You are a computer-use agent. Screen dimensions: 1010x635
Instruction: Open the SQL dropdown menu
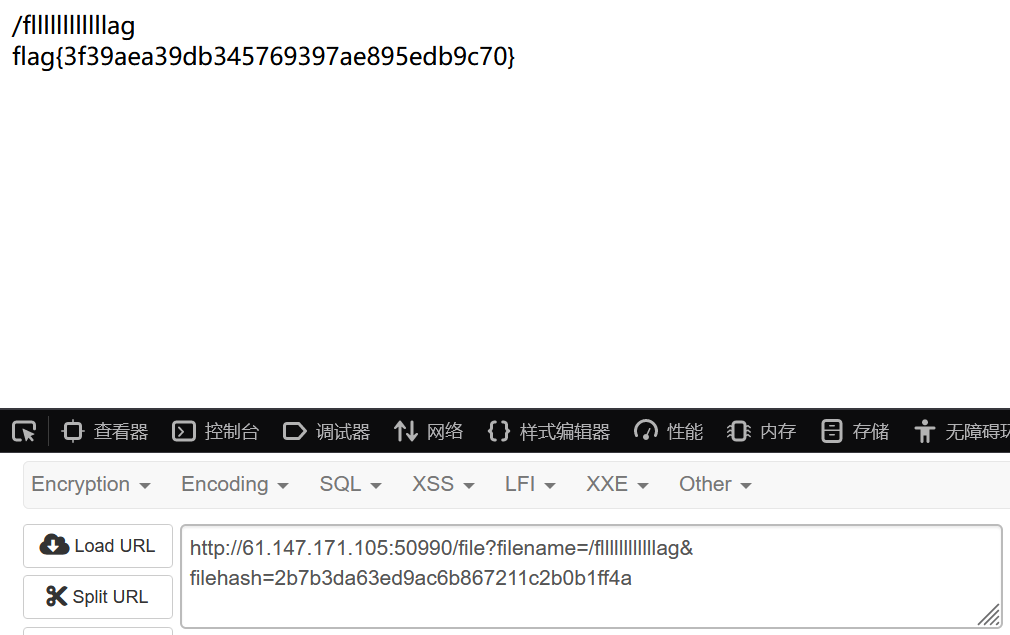(351, 484)
